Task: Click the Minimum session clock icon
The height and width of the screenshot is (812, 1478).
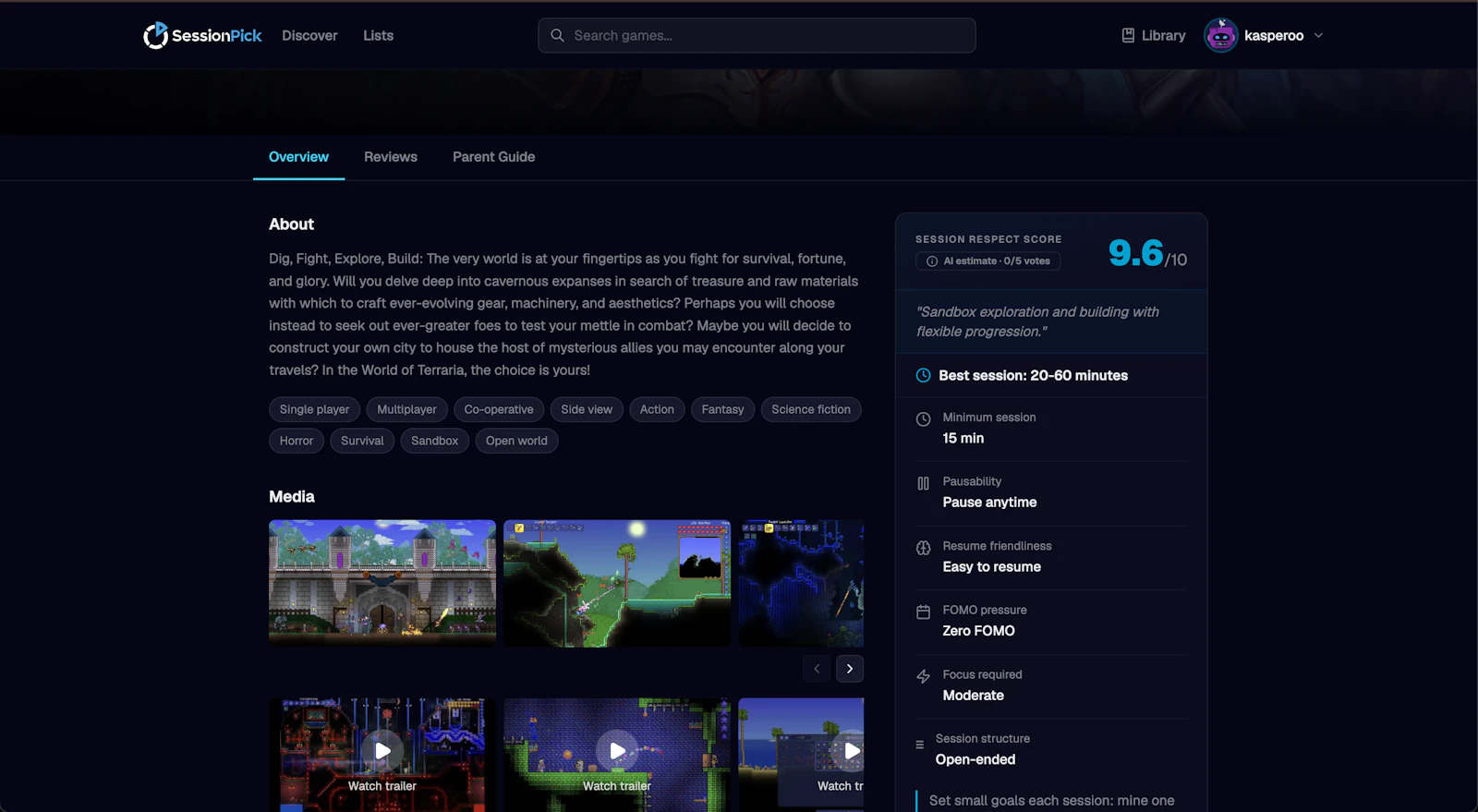Action: pos(923,419)
